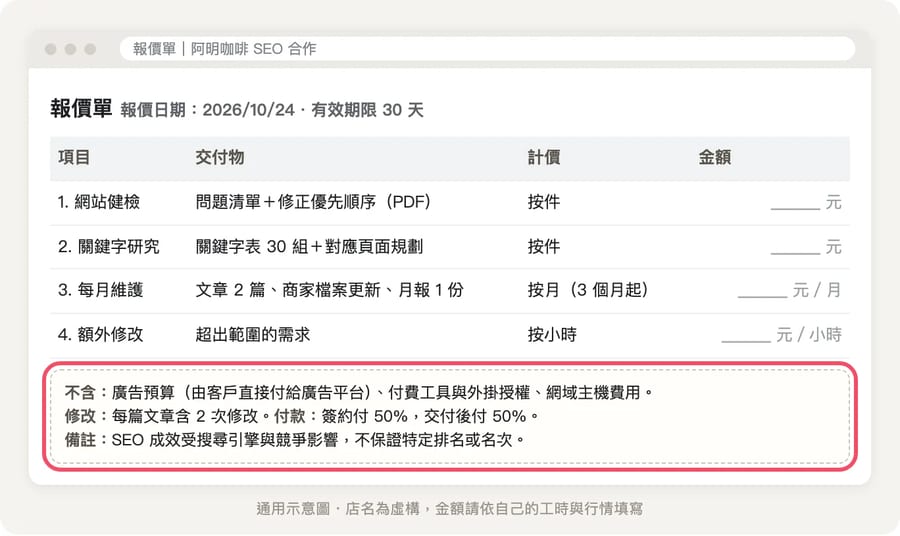Select the 交付物 column header
900x536 pixels.
coord(220,157)
